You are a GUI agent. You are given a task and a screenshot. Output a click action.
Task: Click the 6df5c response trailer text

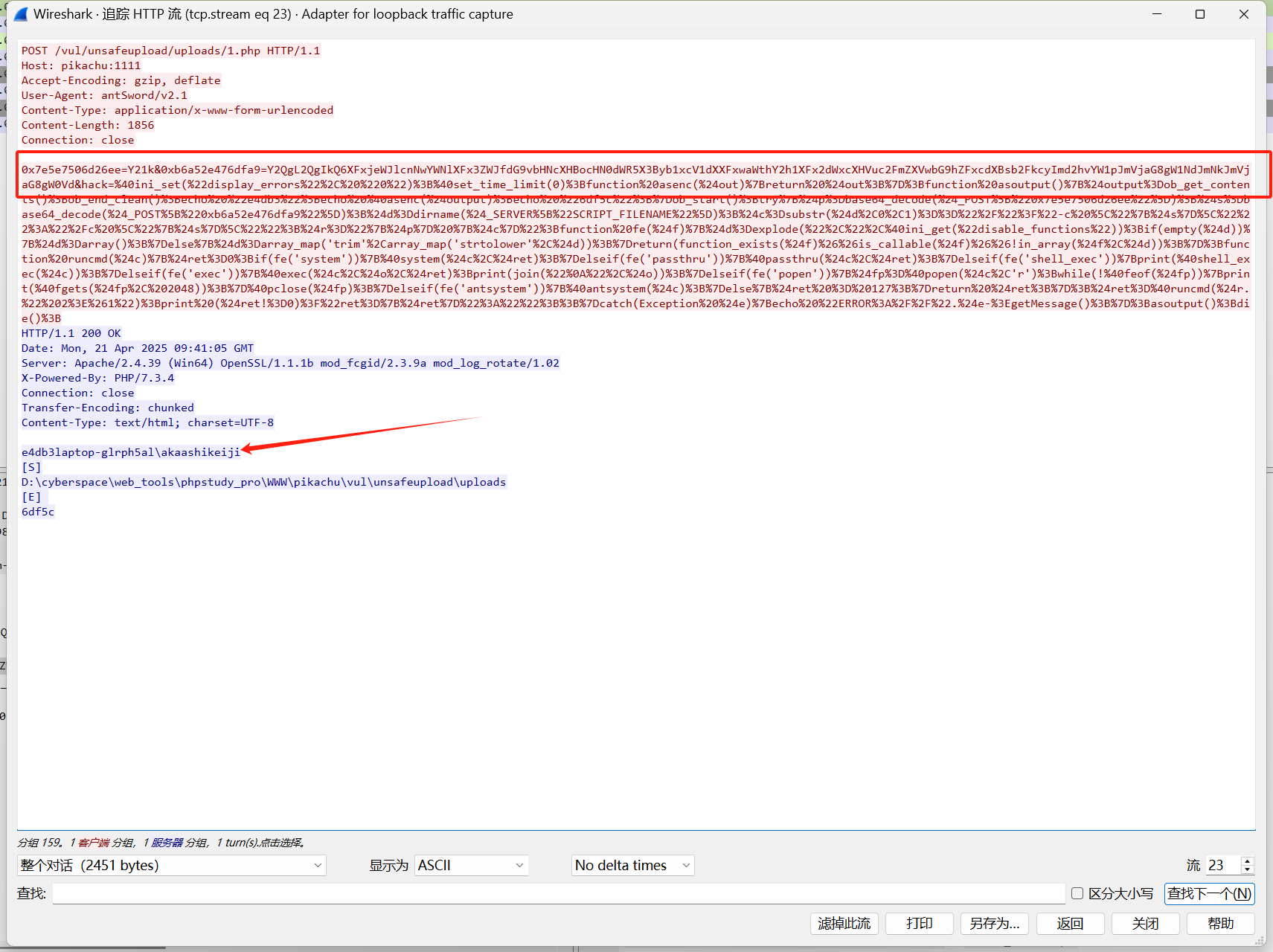37,512
